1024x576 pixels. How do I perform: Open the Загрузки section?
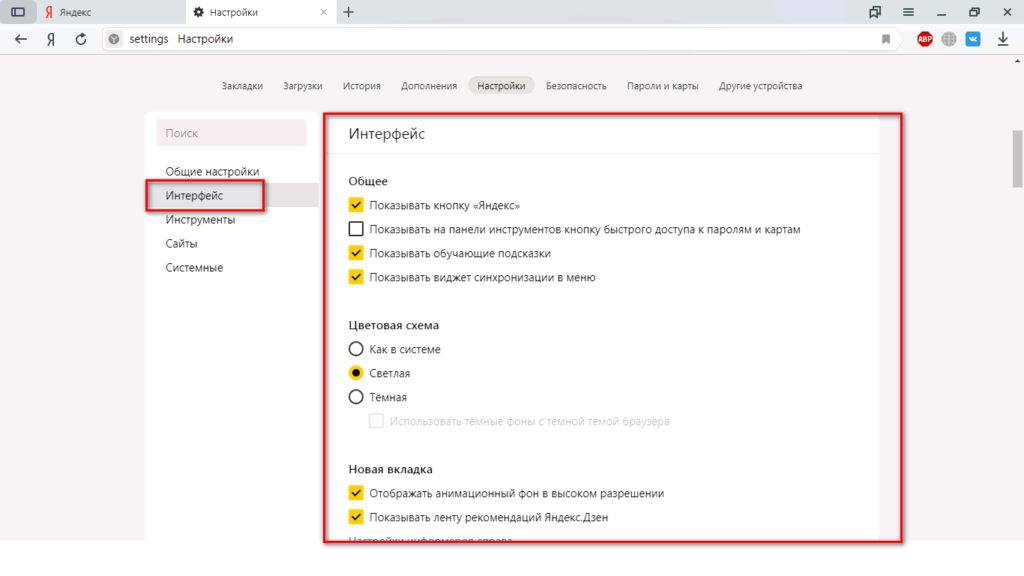[302, 86]
